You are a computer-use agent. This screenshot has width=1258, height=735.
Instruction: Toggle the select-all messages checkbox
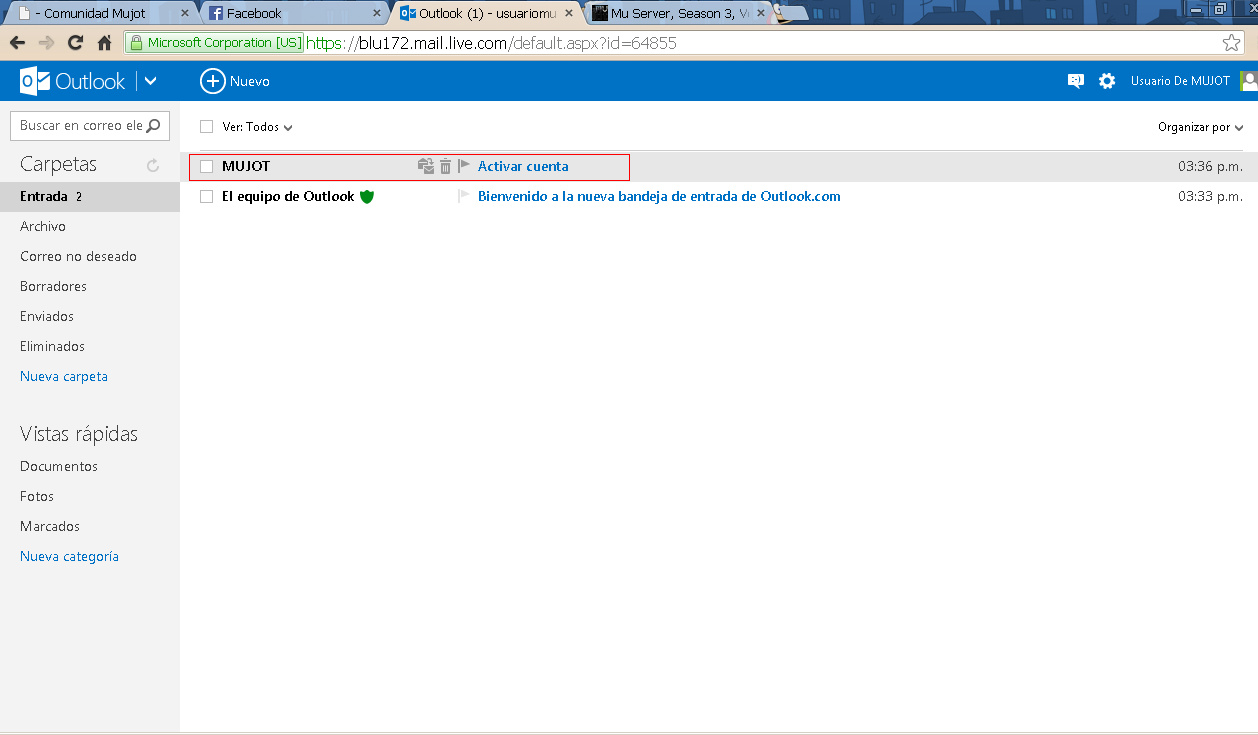(207, 127)
